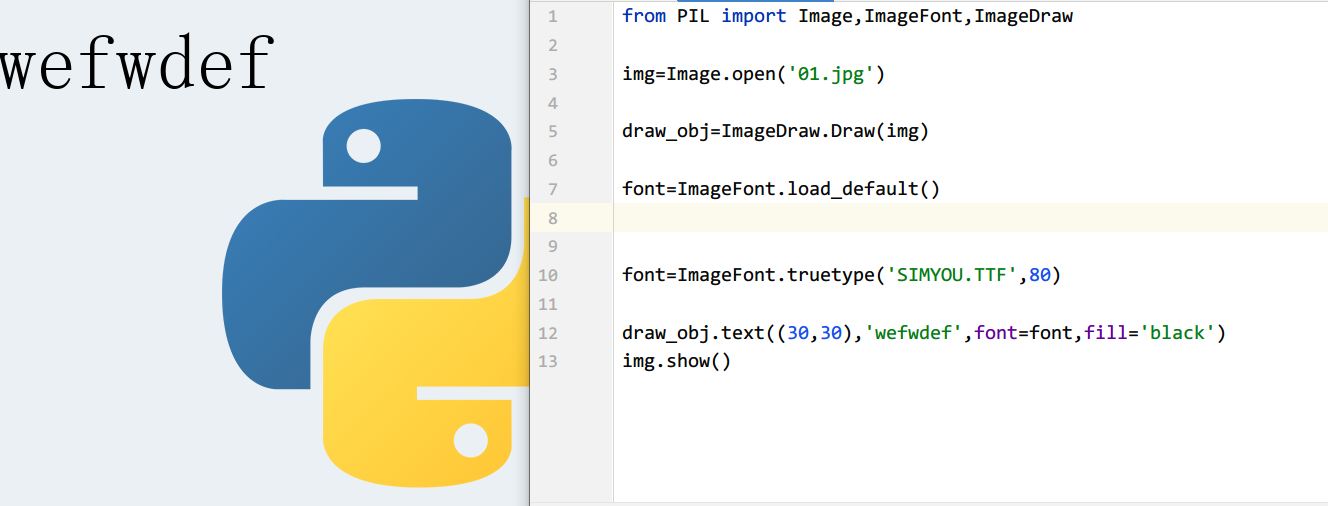Click line number 6 in the gutter
Screen dimensions: 1328x506
tap(553, 160)
